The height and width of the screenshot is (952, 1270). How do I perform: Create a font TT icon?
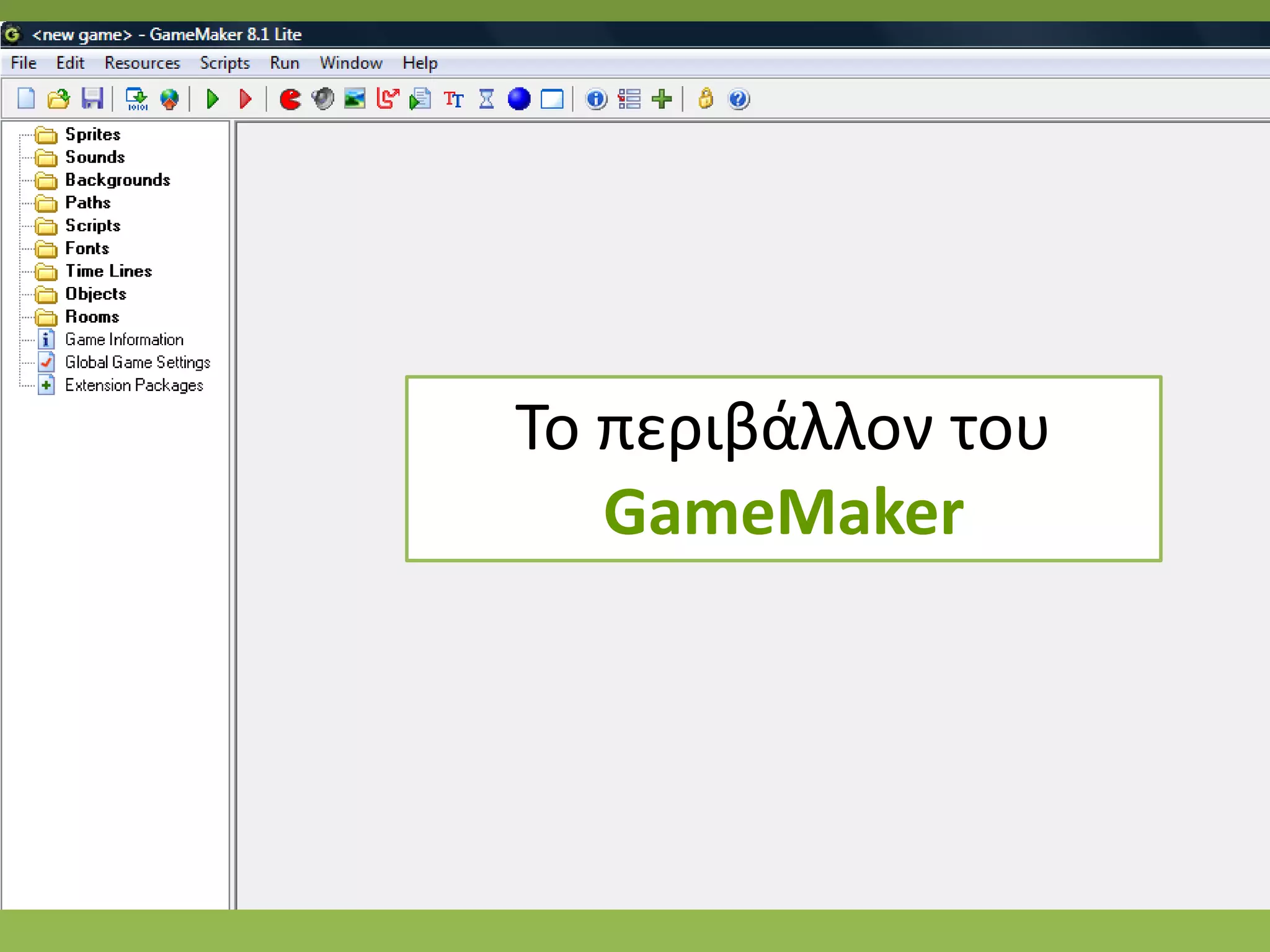453,99
